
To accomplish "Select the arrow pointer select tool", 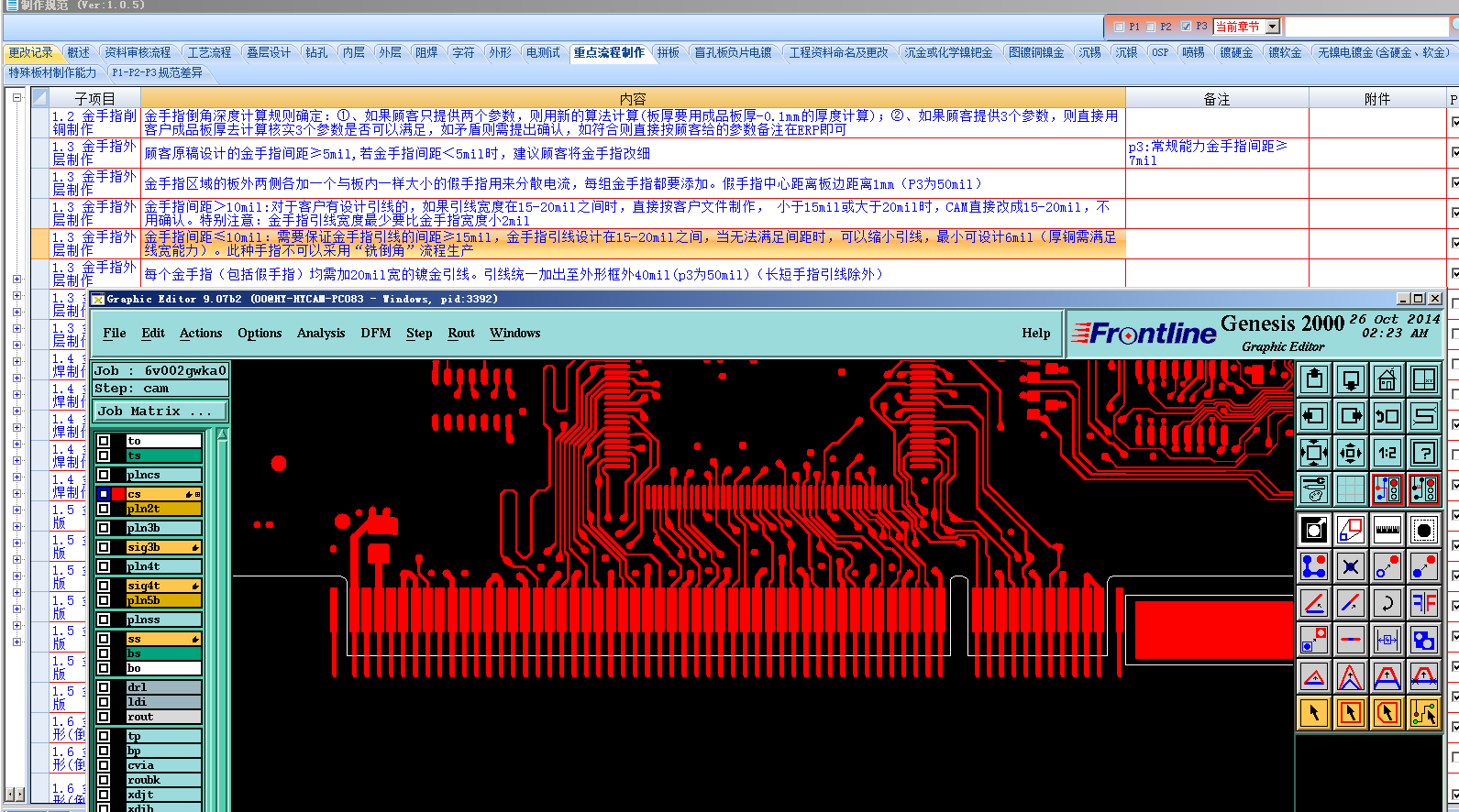I will pyautogui.click(x=1314, y=713).
